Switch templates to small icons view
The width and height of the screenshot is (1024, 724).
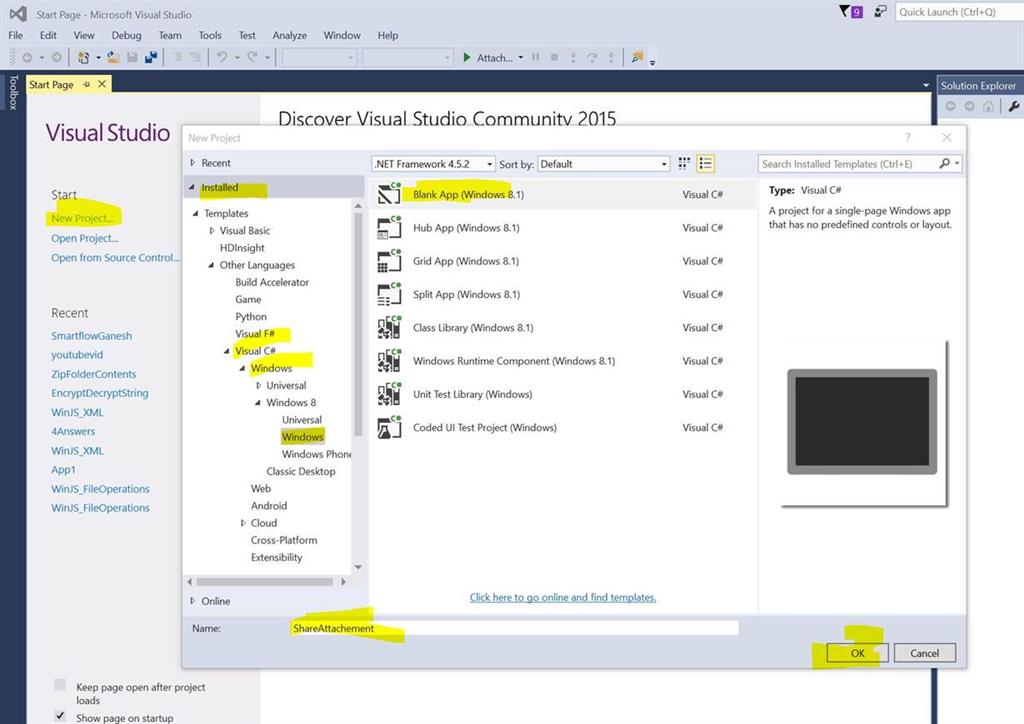[x=685, y=164]
